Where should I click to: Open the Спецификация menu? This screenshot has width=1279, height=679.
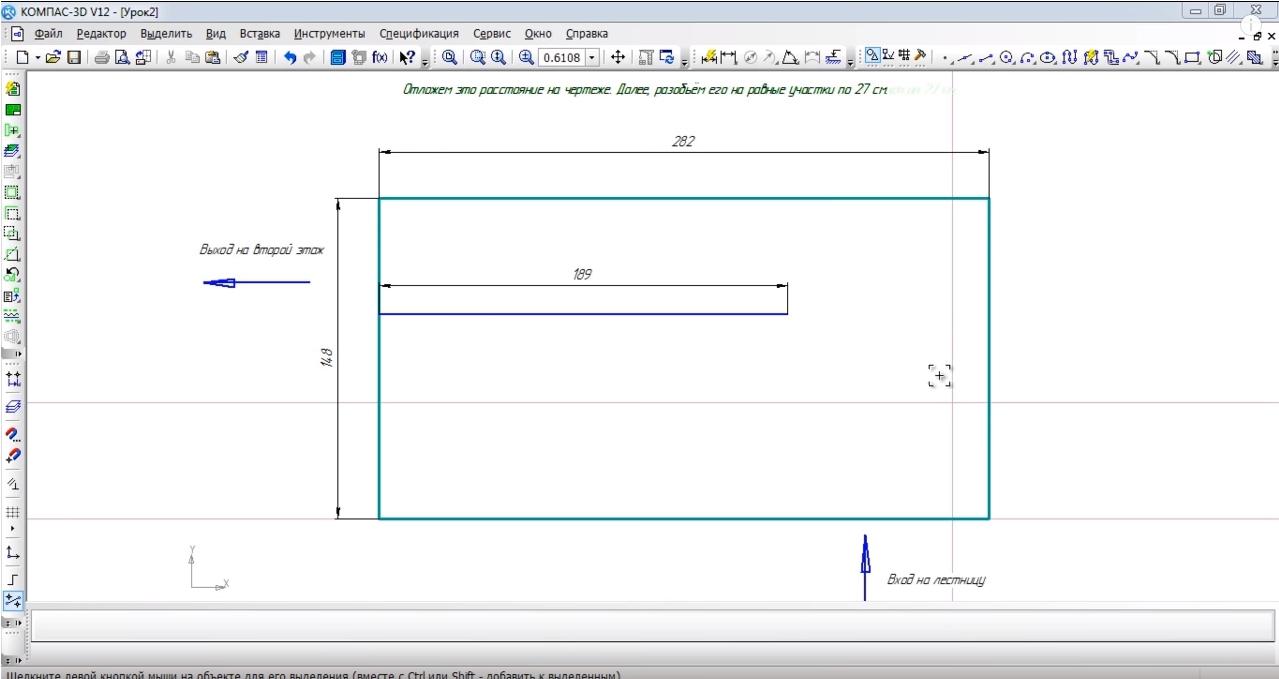click(418, 34)
